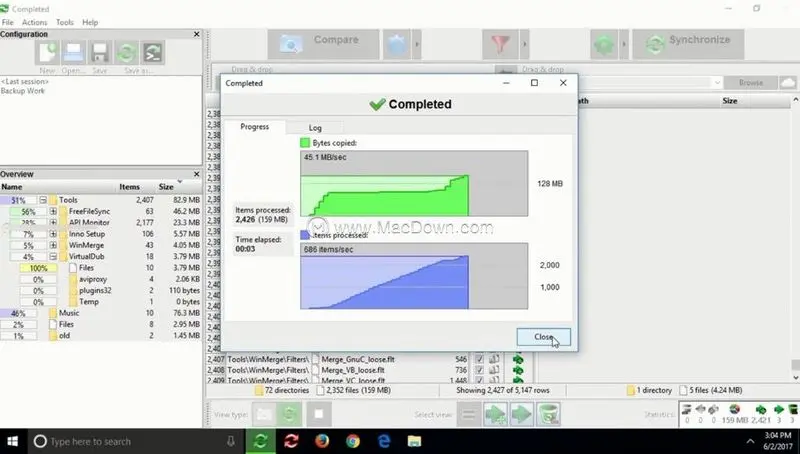The image size is (800, 454).
Task: Click the Items processed blue swatch
Action: pyautogui.click(x=305, y=235)
